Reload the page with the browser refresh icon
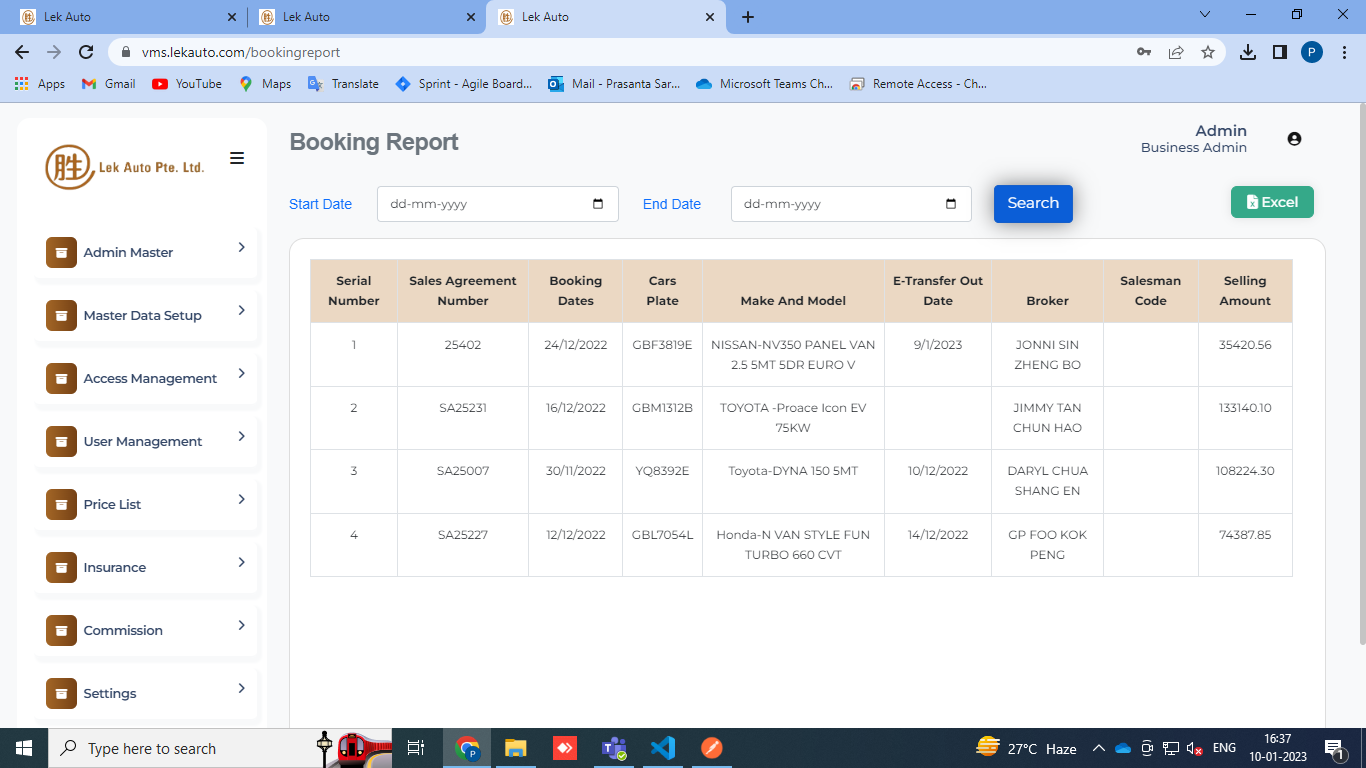This screenshot has width=1366, height=768. coord(86,52)
